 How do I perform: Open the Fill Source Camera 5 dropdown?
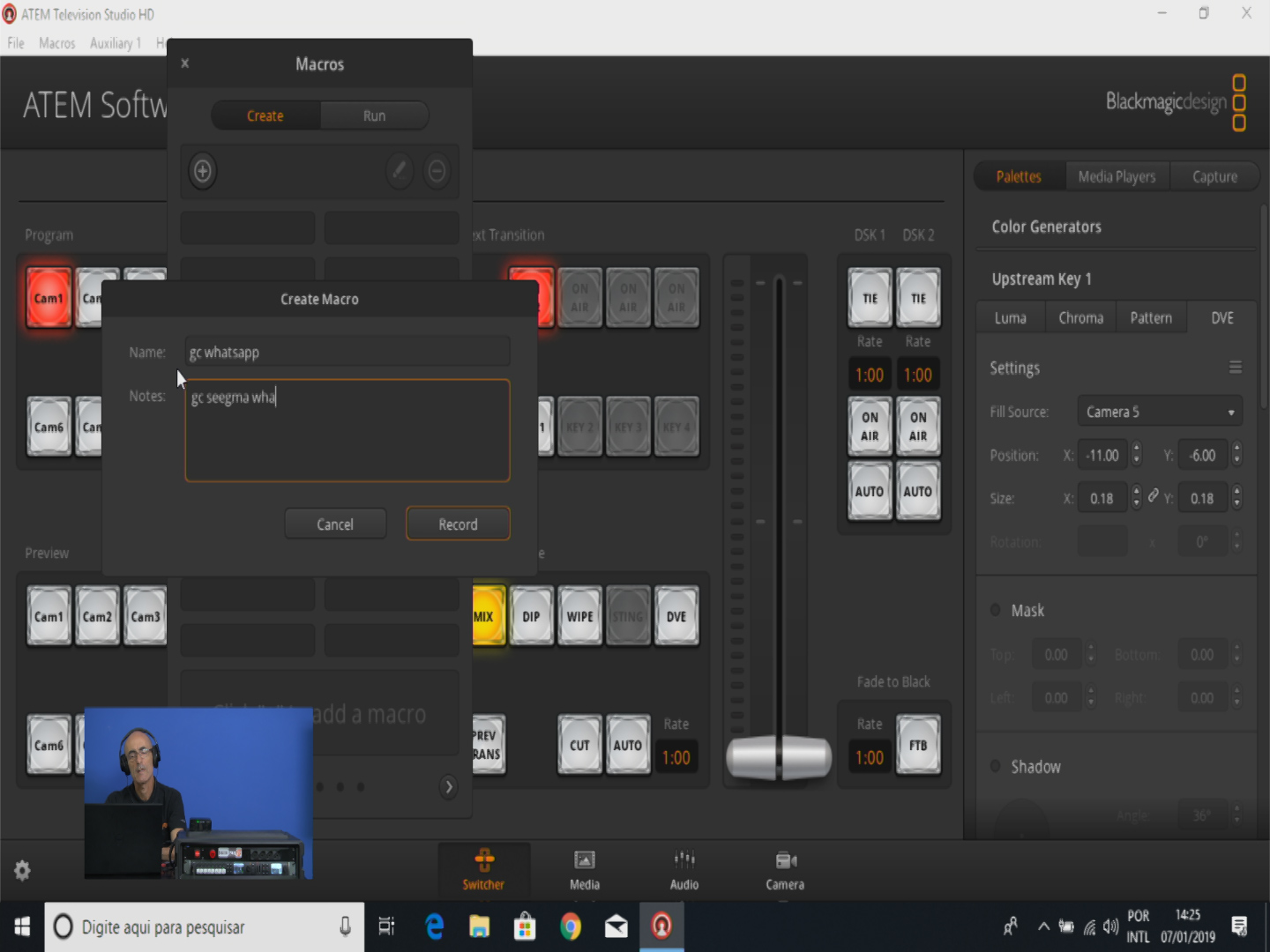tap(1160, 412)
